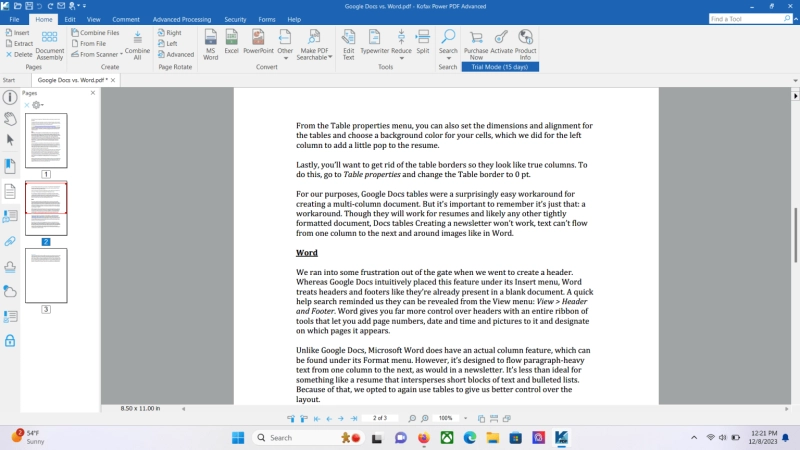The width and height of the screenshot is (800, 450).
Task: Open the Help tab
Action: click(x=294, y=19)
